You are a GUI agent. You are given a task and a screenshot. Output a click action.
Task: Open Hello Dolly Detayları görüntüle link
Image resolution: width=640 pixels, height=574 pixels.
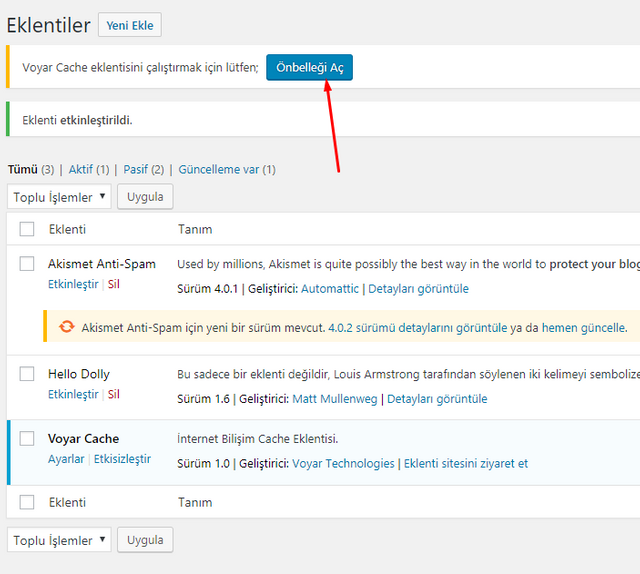(x=437, y=399)
